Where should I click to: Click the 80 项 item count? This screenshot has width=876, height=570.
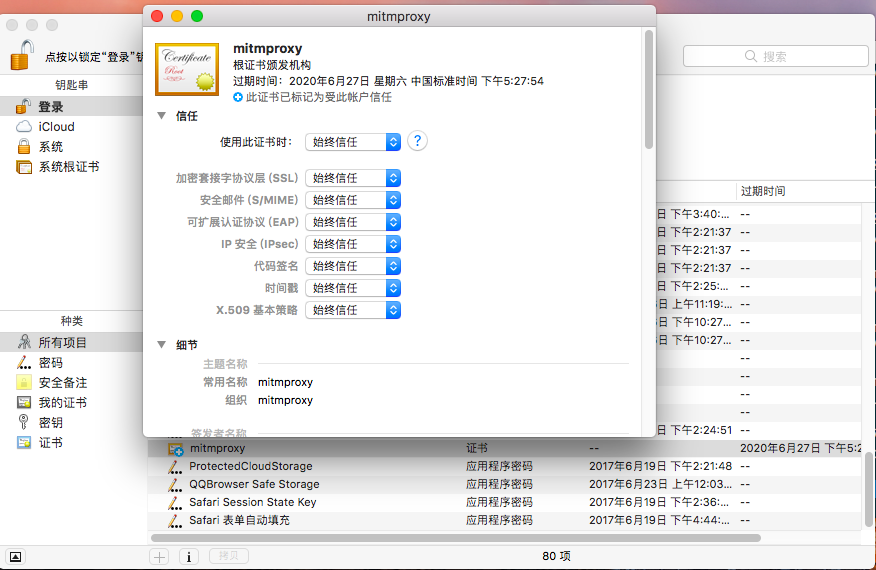click(556, 556)
